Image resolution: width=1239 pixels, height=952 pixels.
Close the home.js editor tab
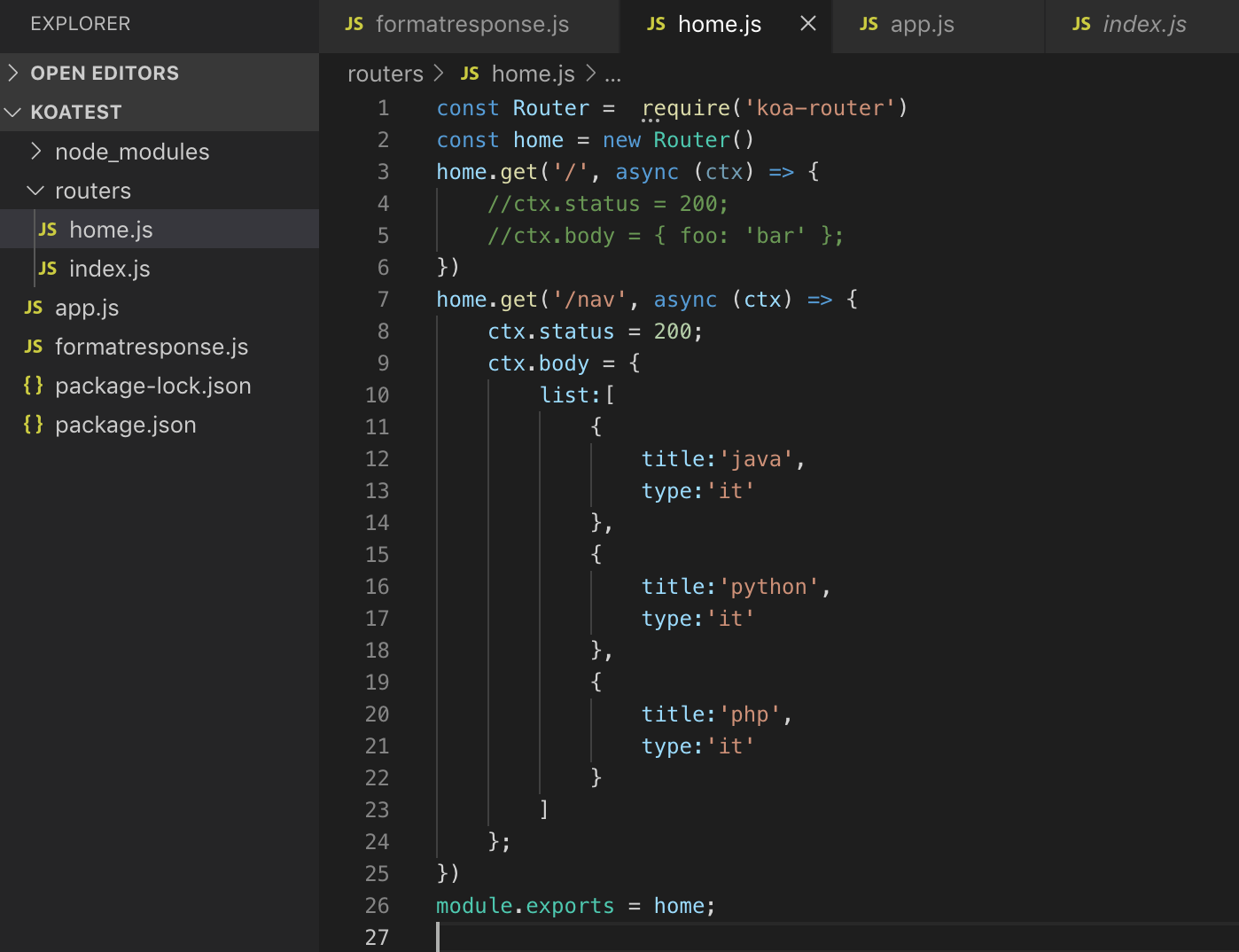pyautogui.click(x=808, y=24)
